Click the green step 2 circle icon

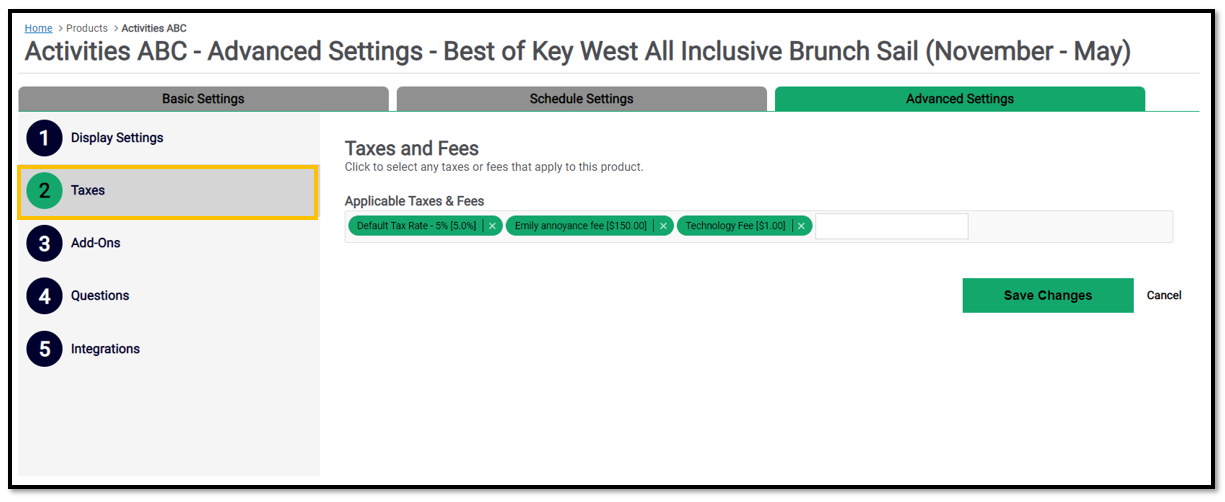[44, 191]
